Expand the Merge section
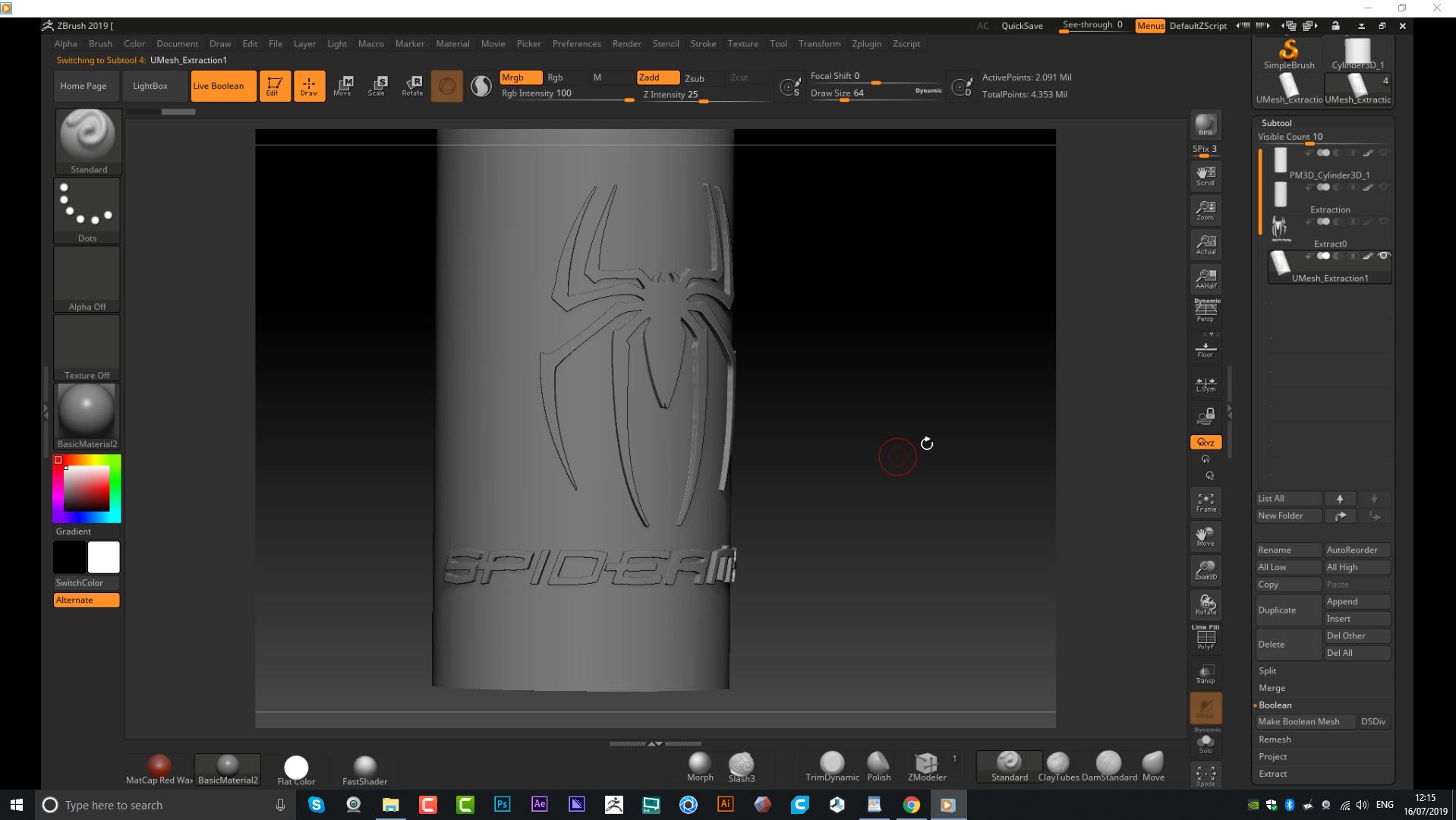The height and width of the screenshot is (820, 1456). pos(1272,688)
